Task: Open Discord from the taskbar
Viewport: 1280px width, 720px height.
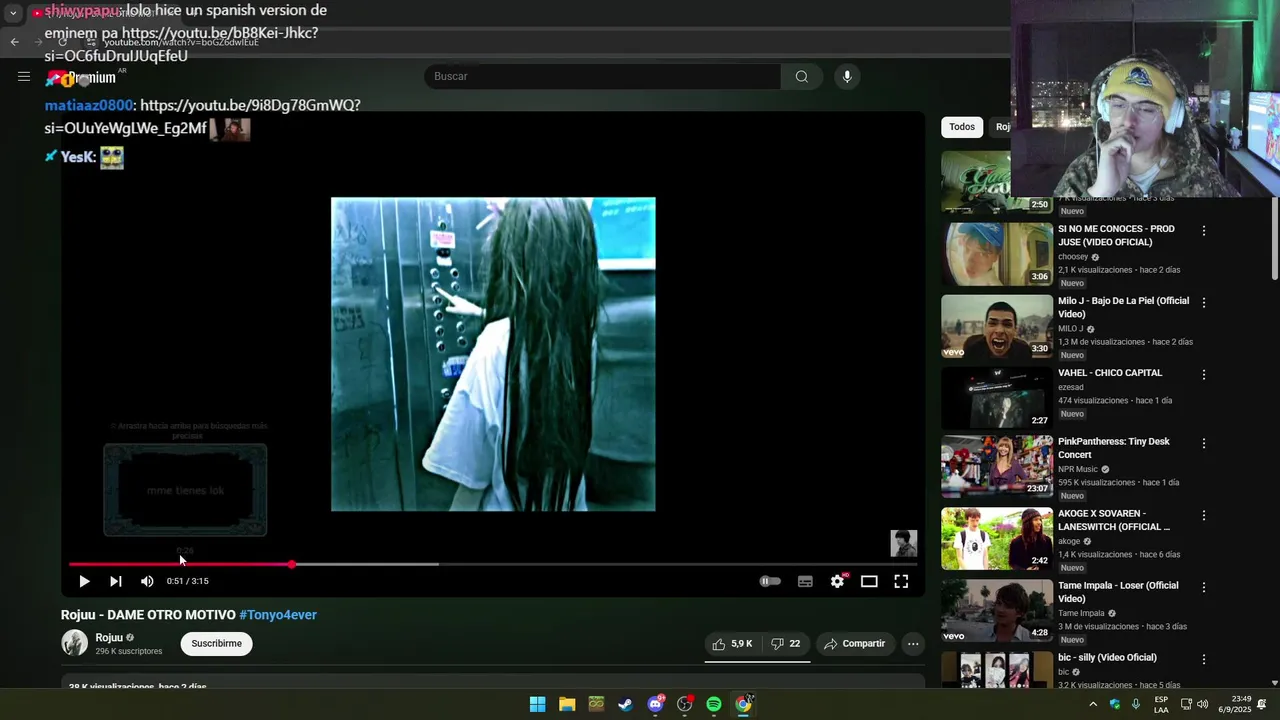Action: 655,704
